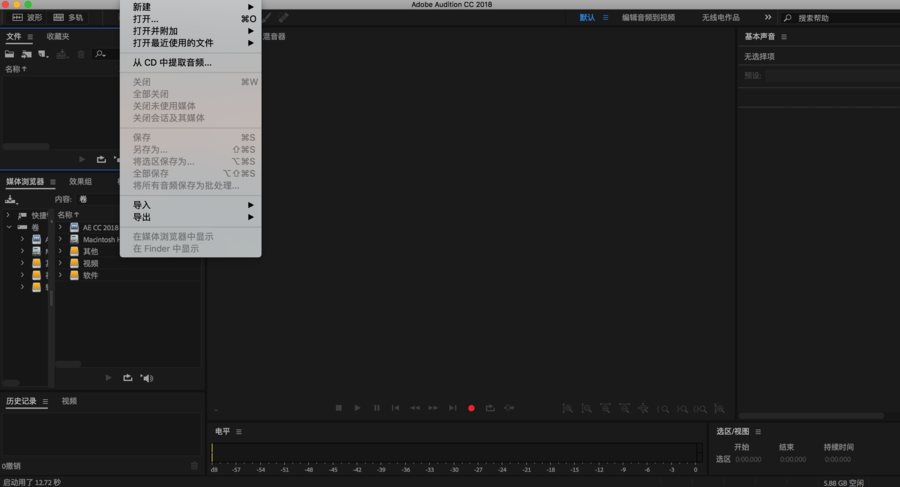Viewport: 900px width, 487px height.
Task: Open History (历史记录) panel menu
Action: click(45, 401)
